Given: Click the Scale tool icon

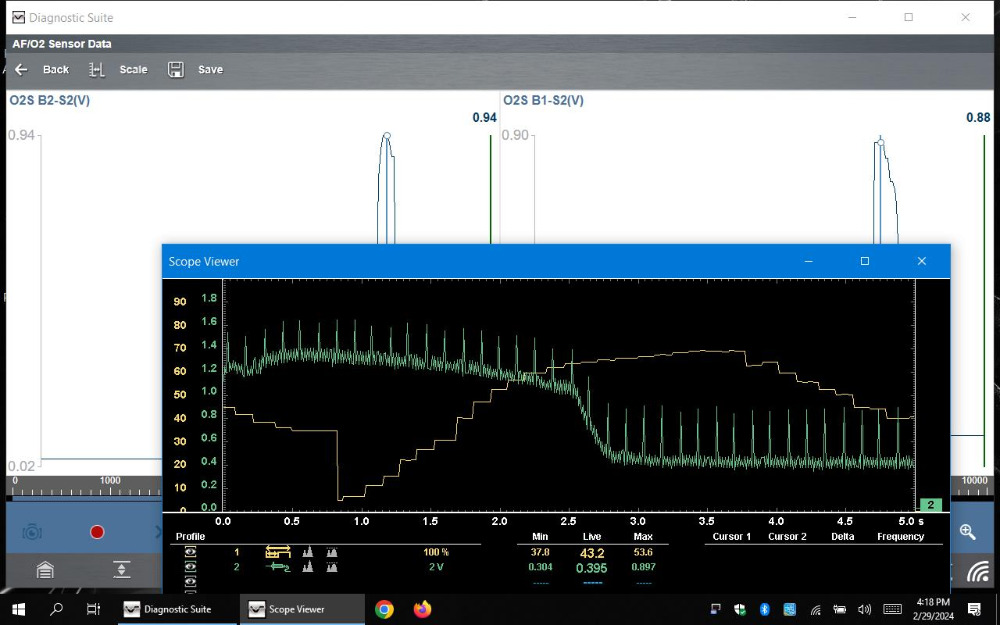Looking at the screenshot, I should coord(97,70).
